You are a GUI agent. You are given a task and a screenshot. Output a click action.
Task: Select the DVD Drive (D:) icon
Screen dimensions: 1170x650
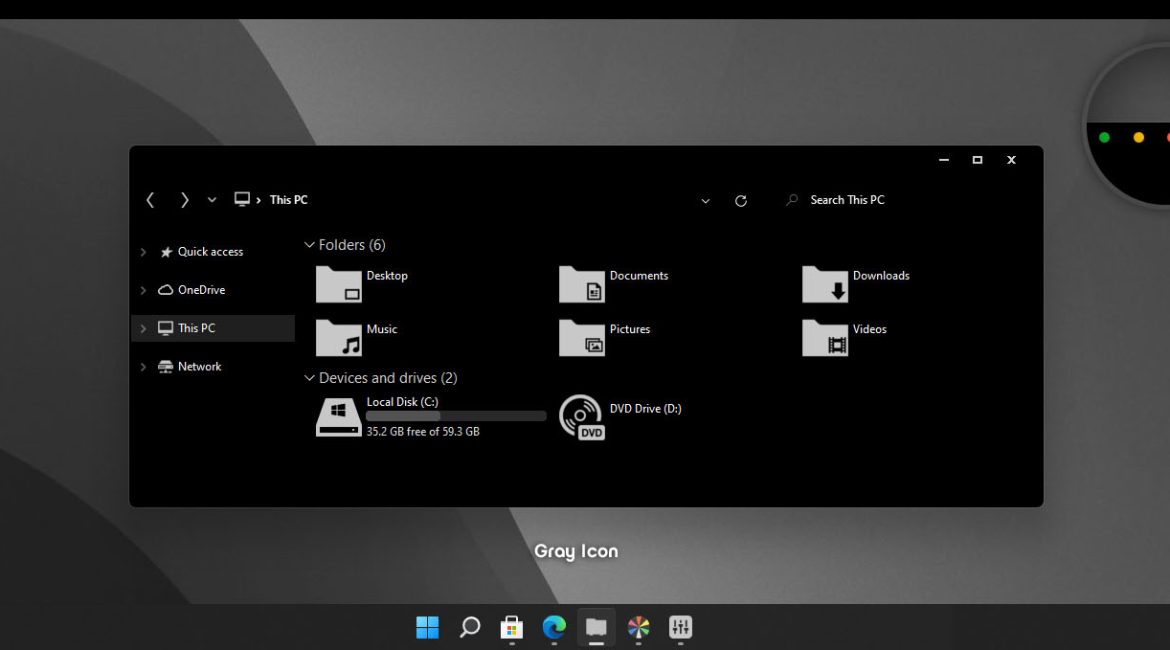pyautogui.click(x=581, y=416)
